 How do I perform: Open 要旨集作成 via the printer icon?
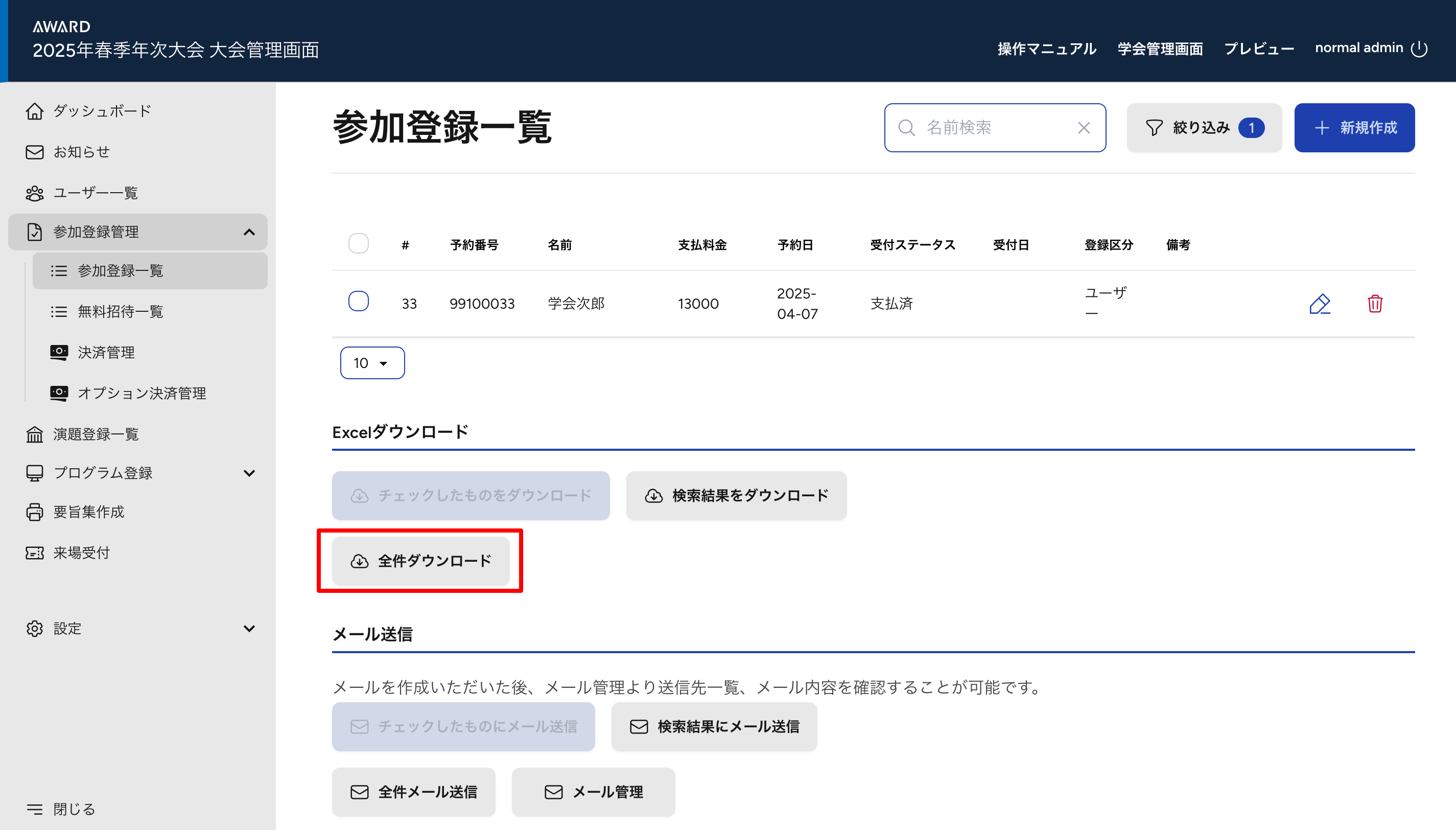coord(35,512)
